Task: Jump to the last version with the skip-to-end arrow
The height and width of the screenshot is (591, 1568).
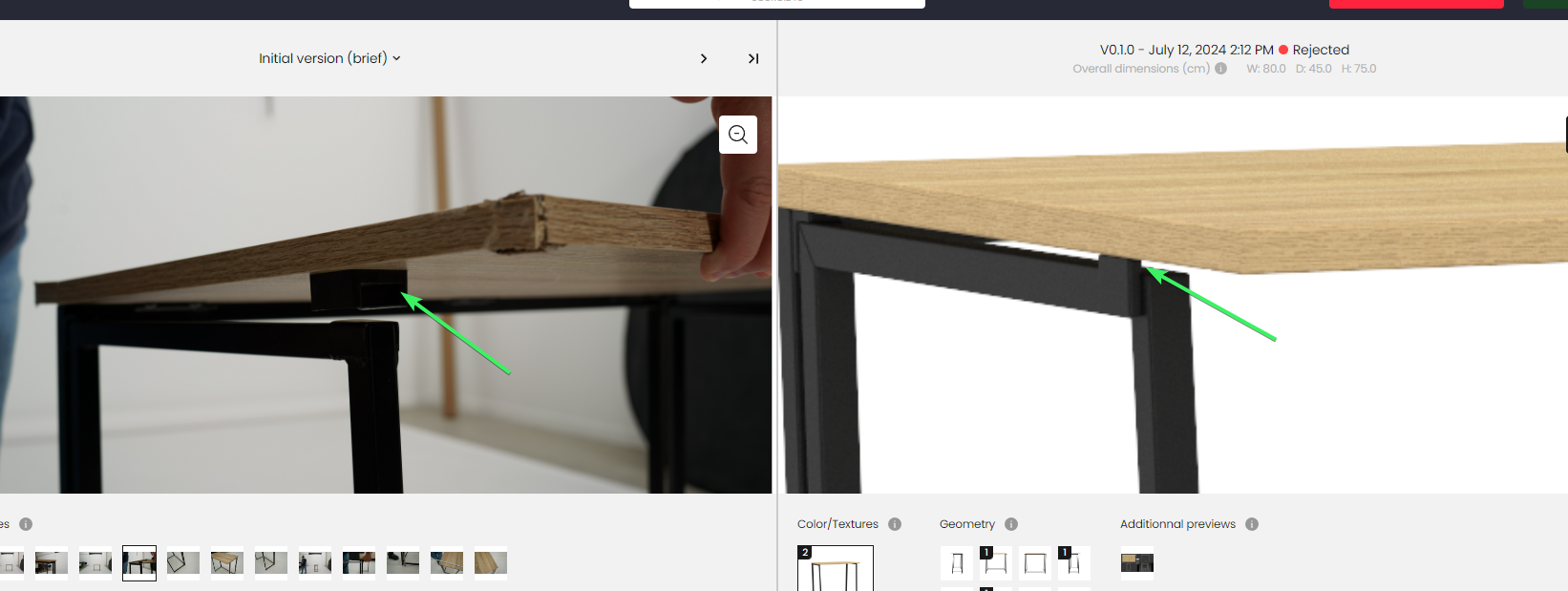Action: (x=753, y=58)
